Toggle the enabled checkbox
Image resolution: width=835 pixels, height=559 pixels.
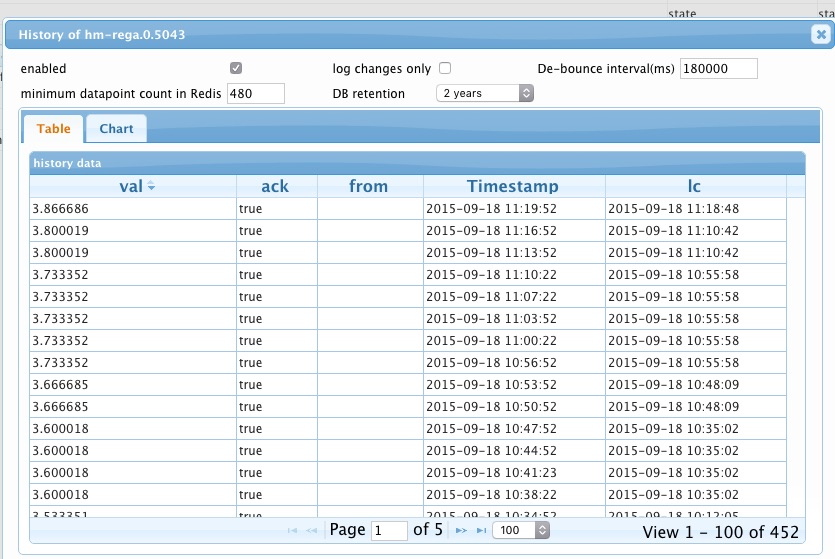236,68
